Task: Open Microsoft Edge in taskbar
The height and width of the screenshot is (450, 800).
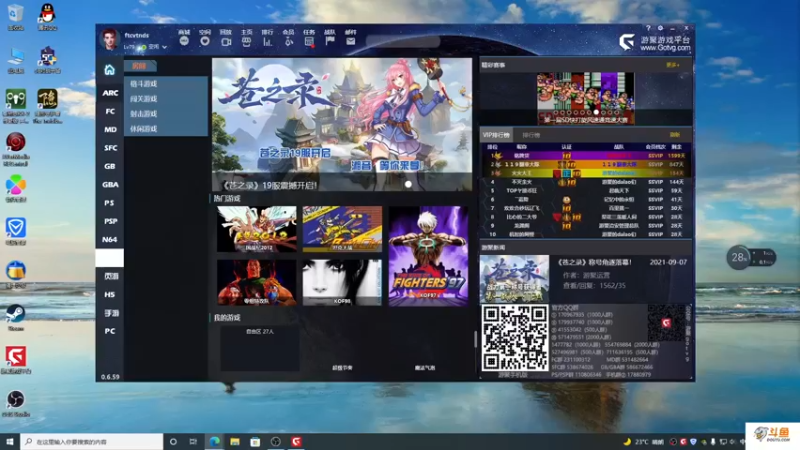Action: [214, 441]
